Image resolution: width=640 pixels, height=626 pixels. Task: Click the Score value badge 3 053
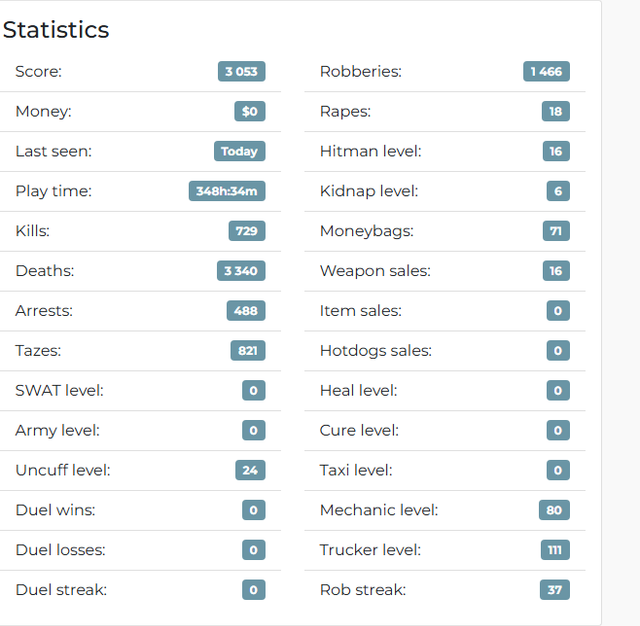[x=241, y=71]
